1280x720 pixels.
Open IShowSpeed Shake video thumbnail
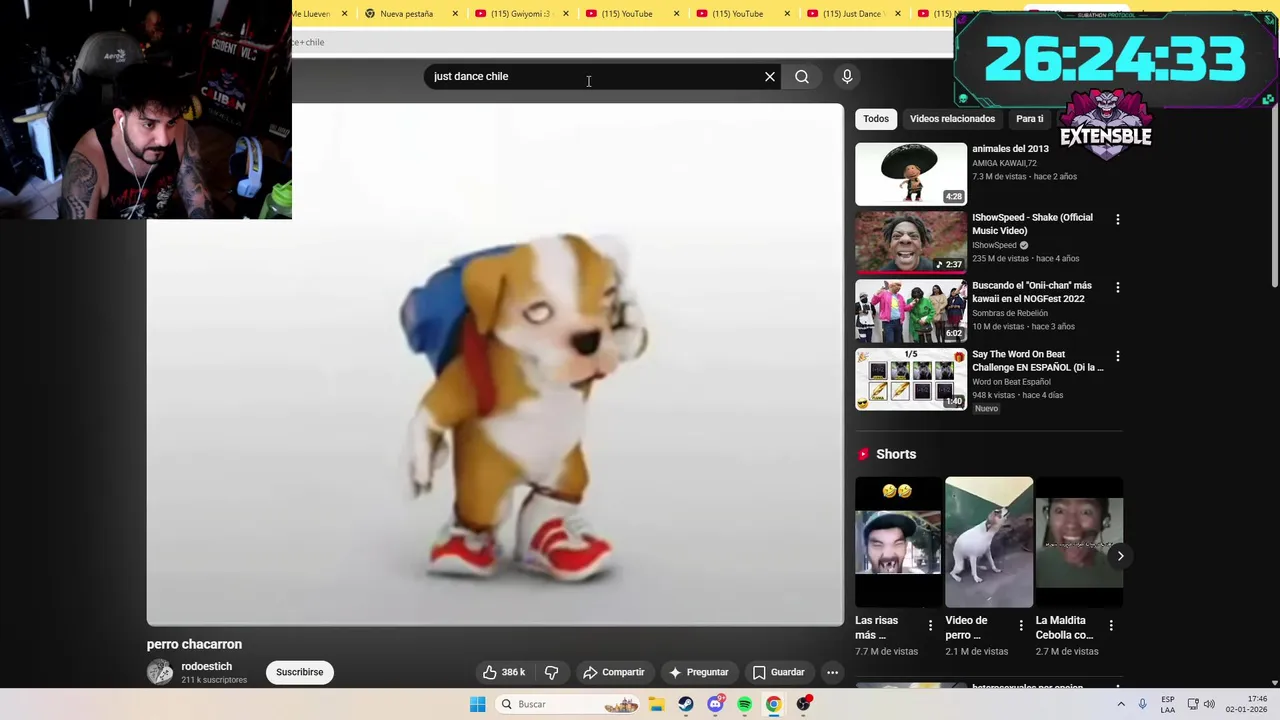(911, 242)
